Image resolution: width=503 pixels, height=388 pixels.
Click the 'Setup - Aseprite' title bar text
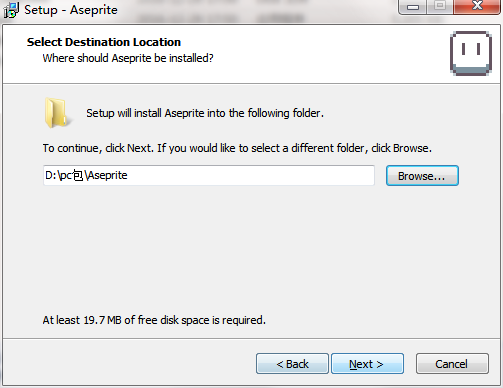pos(71,10)
